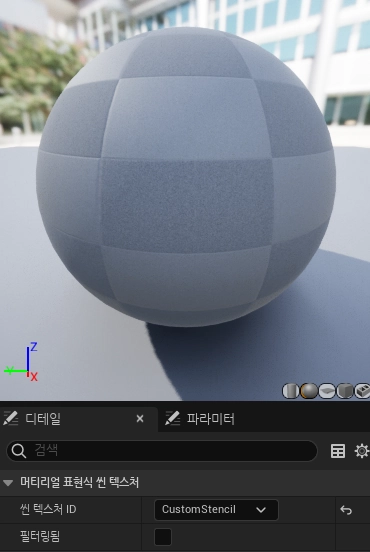Toggle the 필터링됨 checkbox
This screenshot has height=552, width=370.
tap(163, 537)
